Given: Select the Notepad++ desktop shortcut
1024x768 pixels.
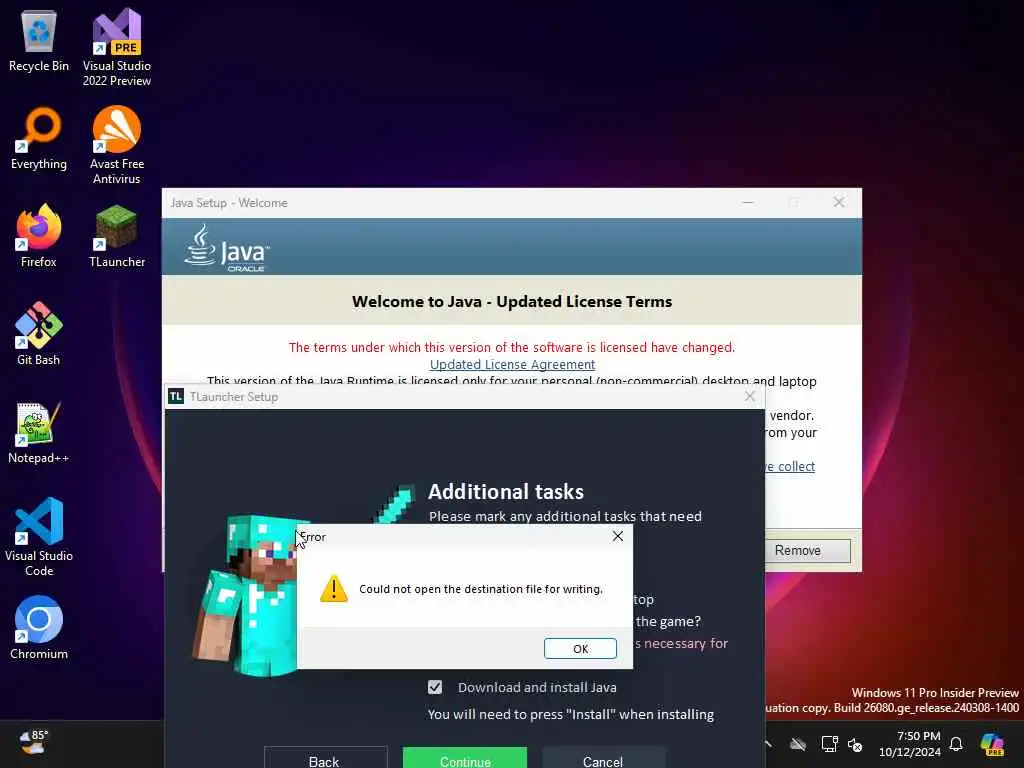Looking at the screenshot, I should pyautogui.click(x=39, y=432).
